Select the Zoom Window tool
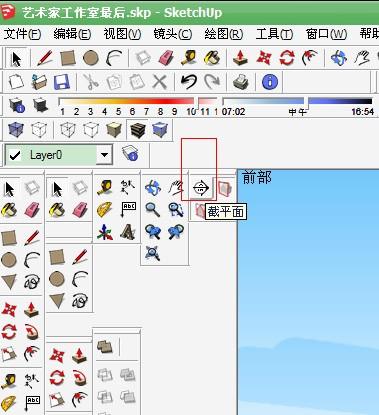Image resolution: width=379 pixels, height=415 pixels. 176,210
